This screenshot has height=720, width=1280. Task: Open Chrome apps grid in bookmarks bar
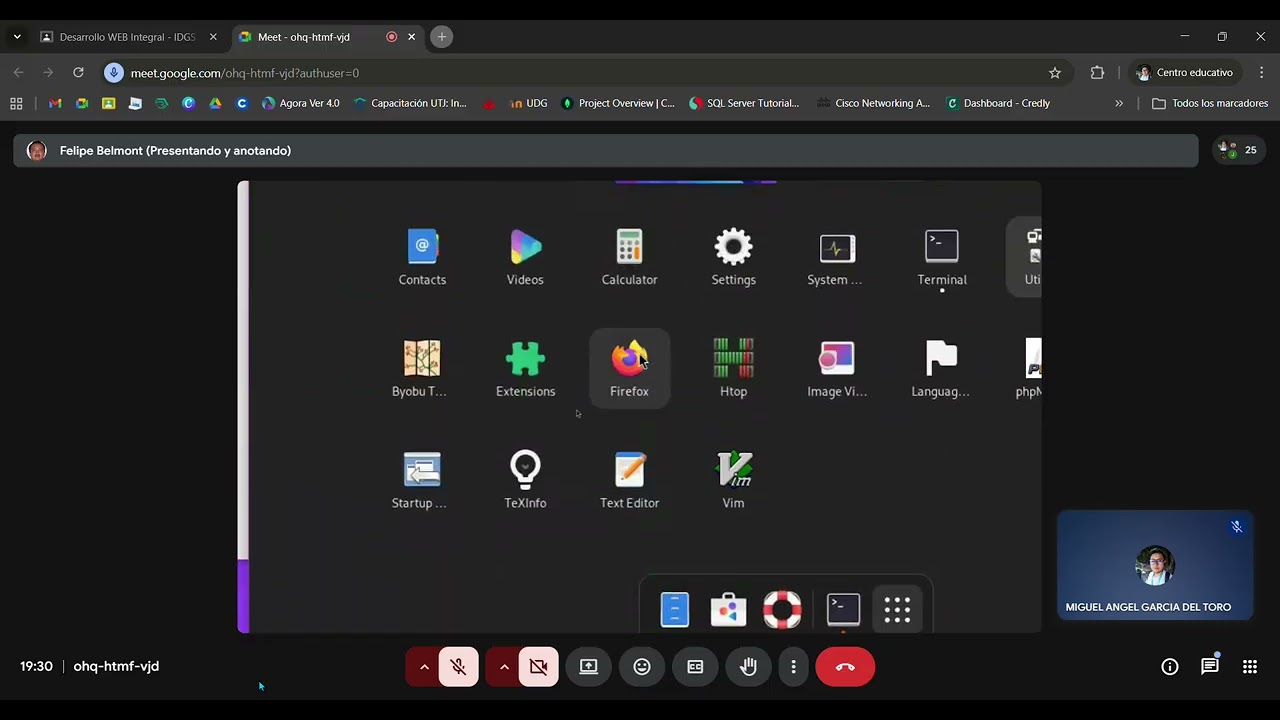pyautogui.click(x=16, y=103)
